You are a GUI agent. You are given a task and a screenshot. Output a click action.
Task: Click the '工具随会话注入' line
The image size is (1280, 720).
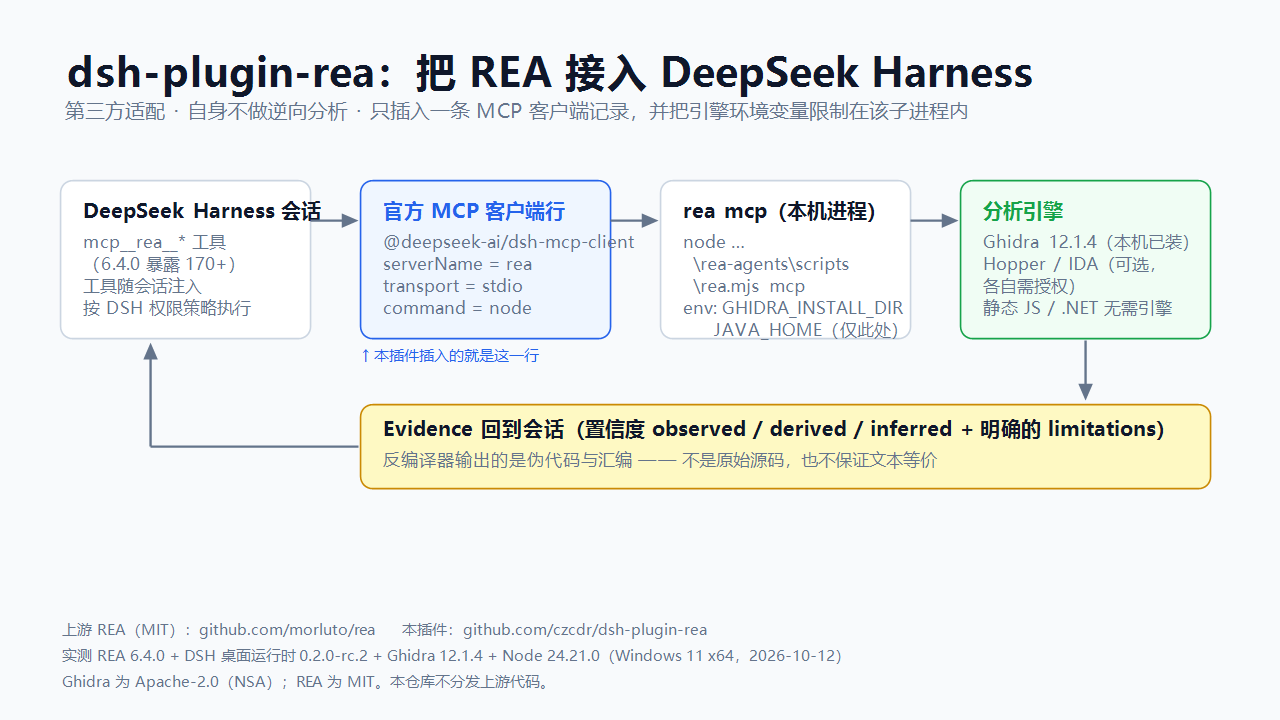pos(142,286)
